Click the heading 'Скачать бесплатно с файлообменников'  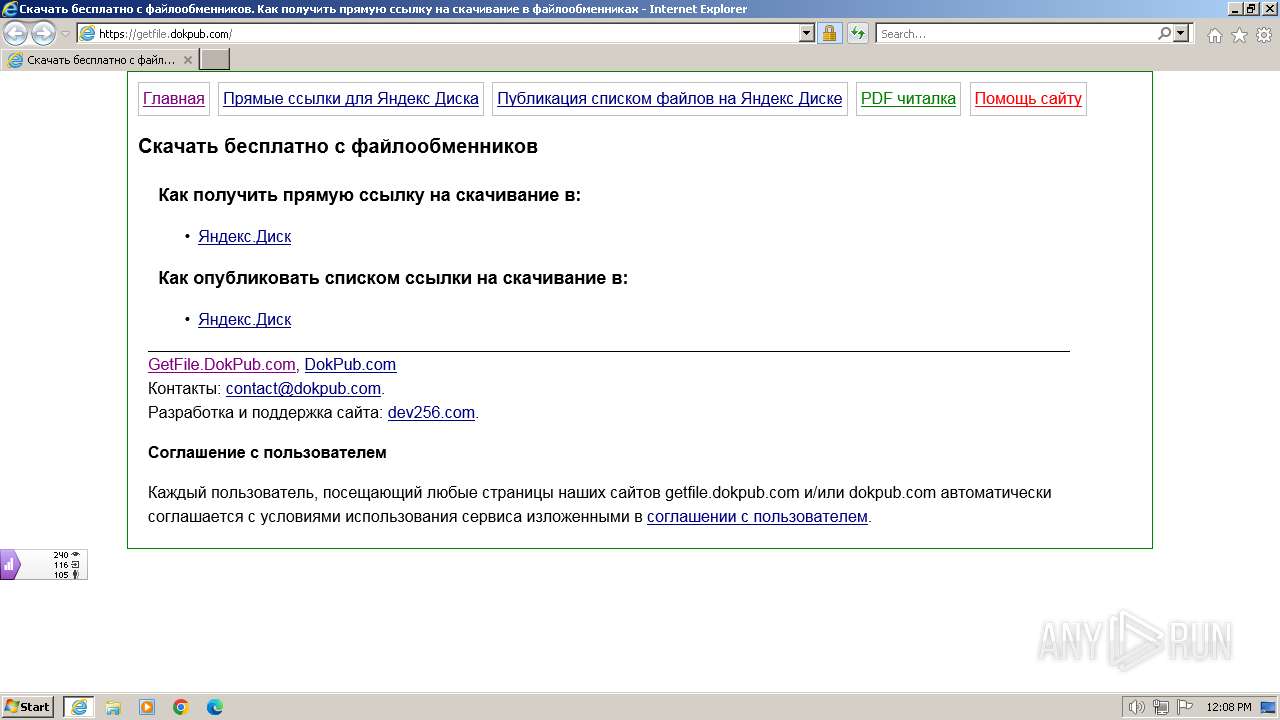[338, 147]
